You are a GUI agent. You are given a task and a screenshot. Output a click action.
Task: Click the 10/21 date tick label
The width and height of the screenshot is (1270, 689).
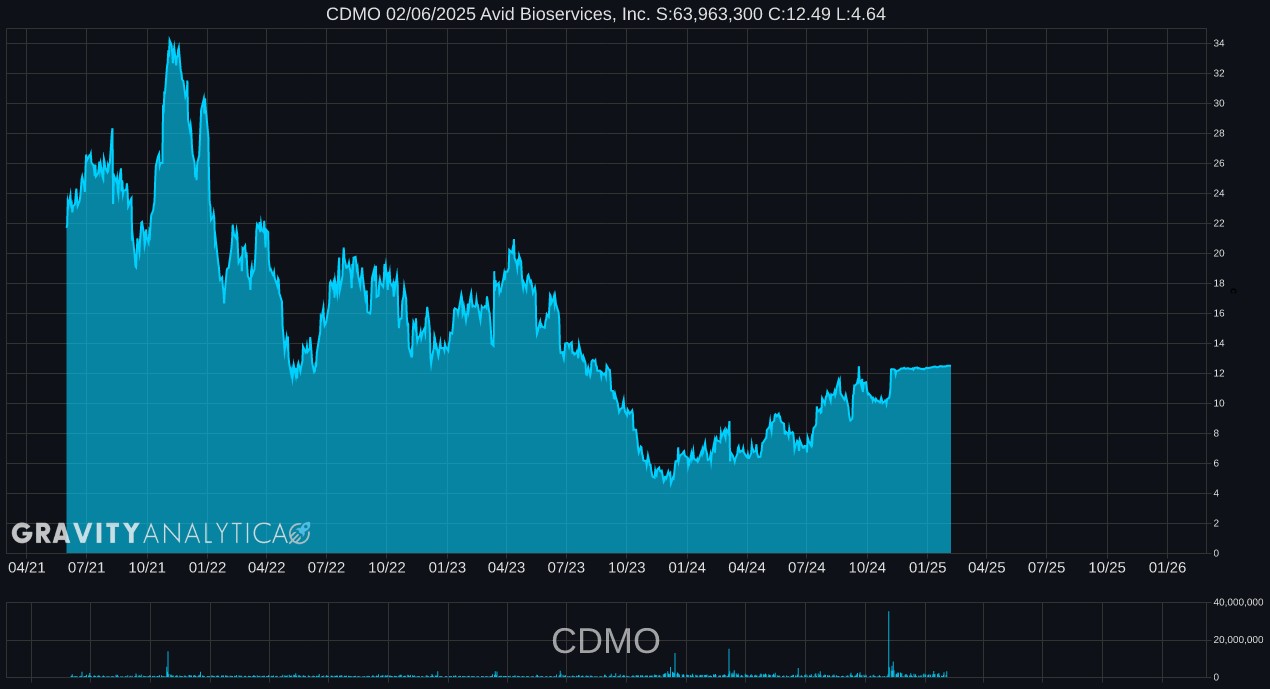pyautogui.click(x=147, y=567)
